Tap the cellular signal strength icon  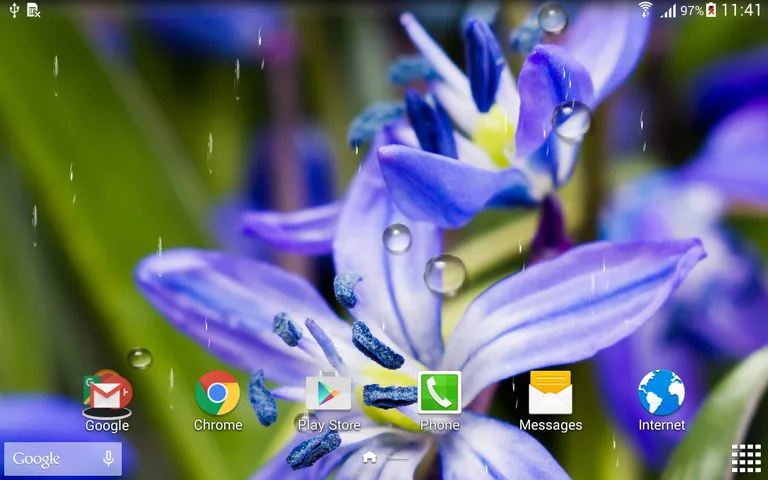[x=668, y=11]
